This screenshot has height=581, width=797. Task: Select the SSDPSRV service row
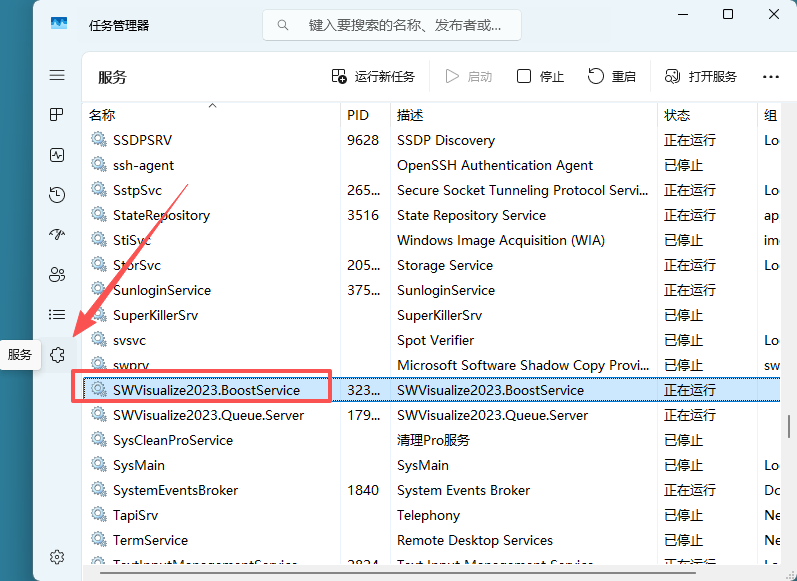coord(431,140)
